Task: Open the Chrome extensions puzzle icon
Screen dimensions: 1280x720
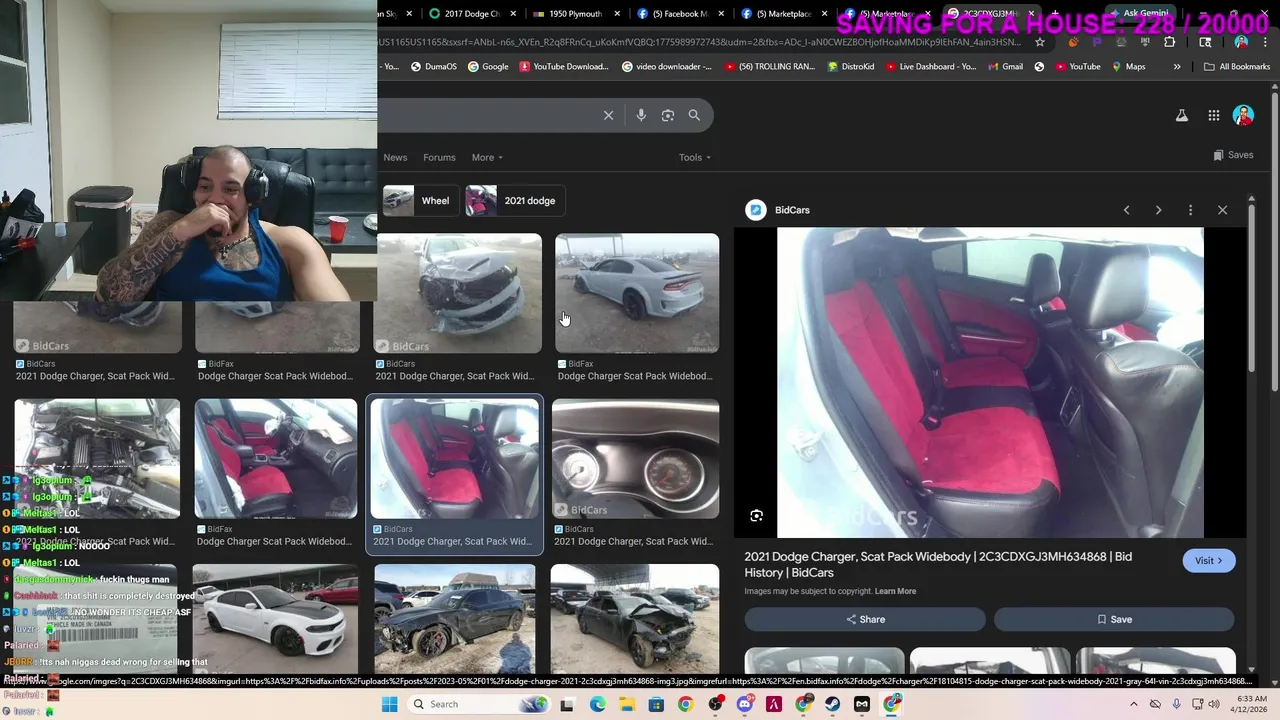Action: [x=1169, y=42]
